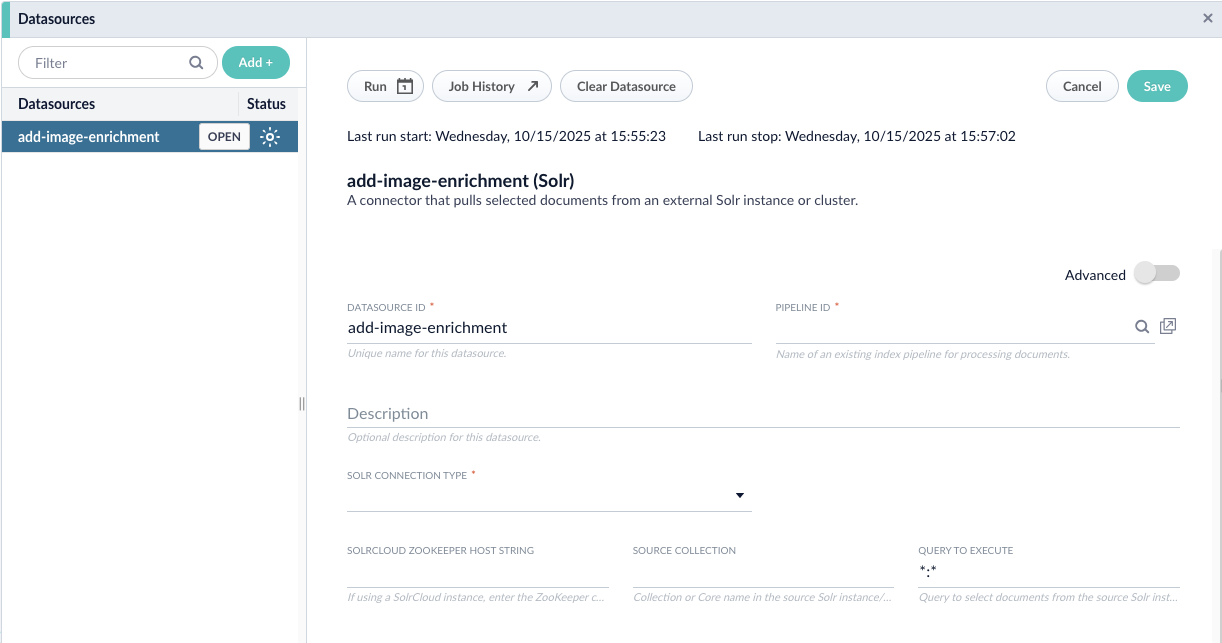Click the Query to Execute field

point(1048,570)
